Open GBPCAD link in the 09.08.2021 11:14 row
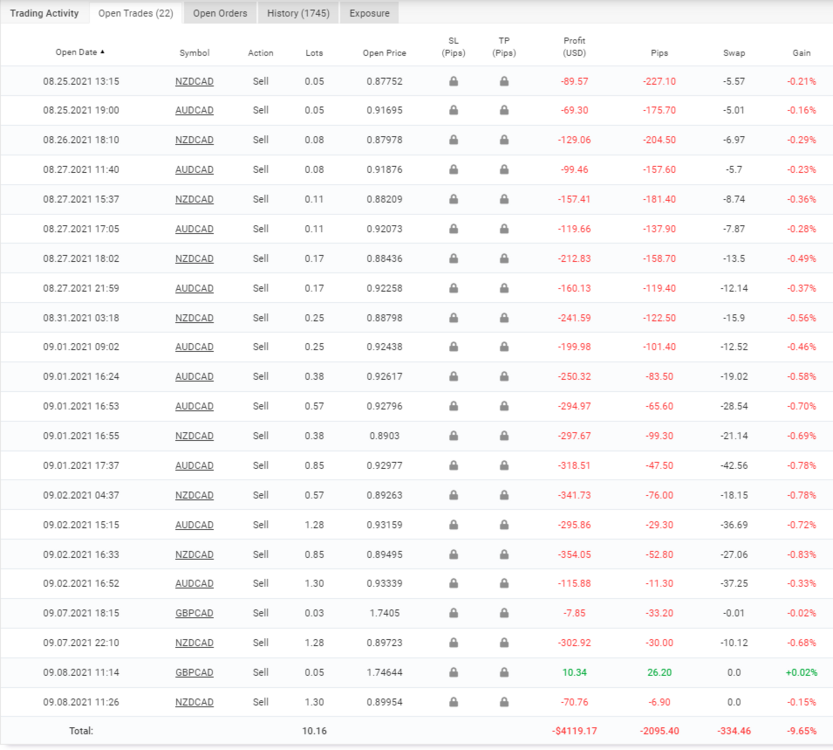The height and width of the screenshot is (750, 833). 194,673
